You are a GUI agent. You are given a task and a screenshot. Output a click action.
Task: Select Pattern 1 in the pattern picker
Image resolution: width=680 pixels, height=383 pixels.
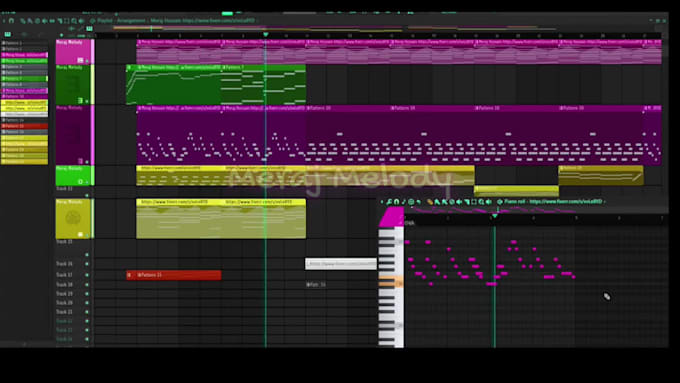click(24, 43)
